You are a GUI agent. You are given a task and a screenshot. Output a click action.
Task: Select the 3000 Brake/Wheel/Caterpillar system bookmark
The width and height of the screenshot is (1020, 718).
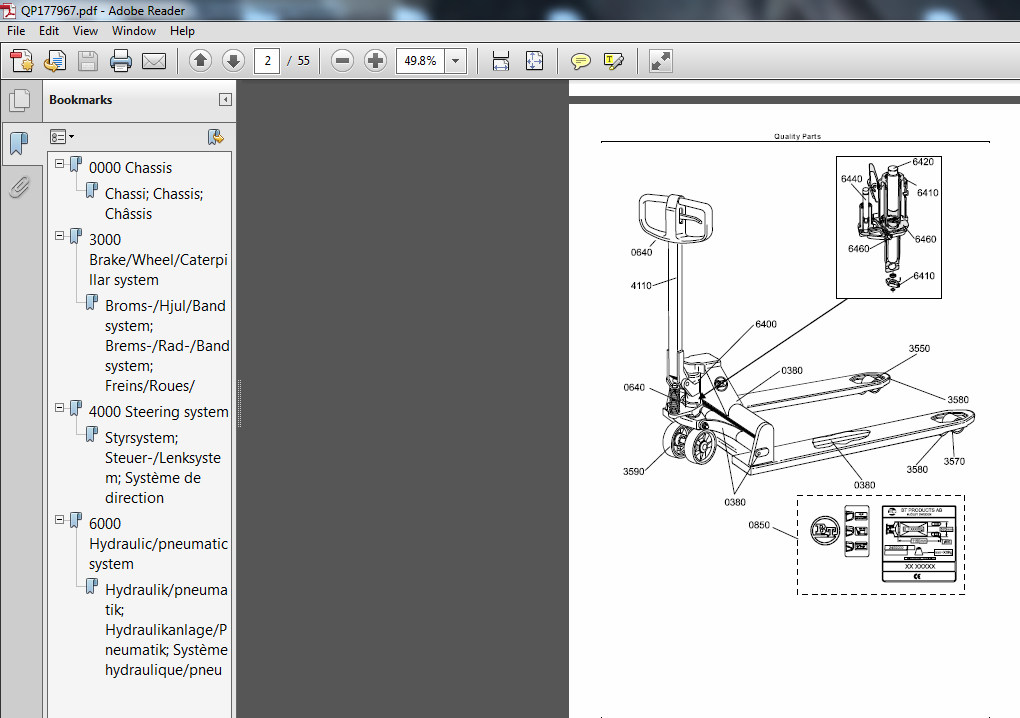click(158, 259)
